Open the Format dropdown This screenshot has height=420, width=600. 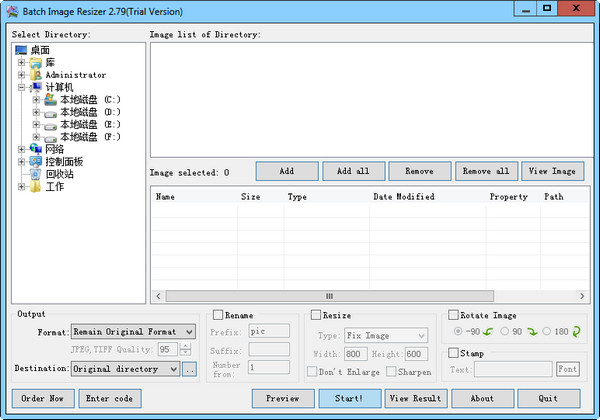coord(189,331)
